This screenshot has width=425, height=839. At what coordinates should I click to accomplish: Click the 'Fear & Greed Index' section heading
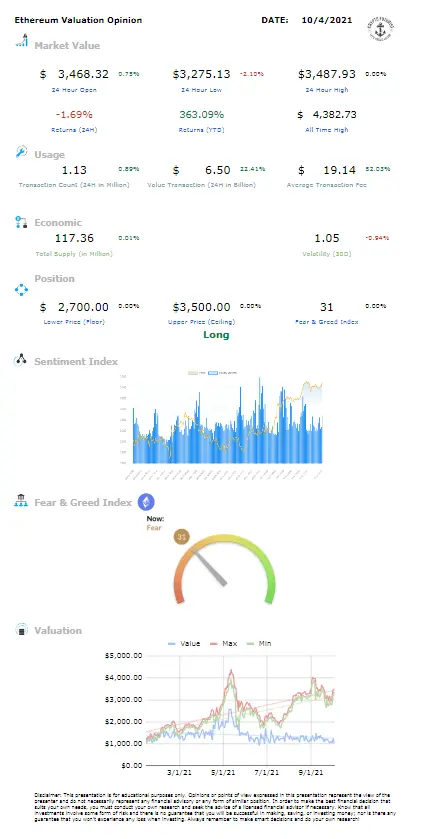point(83,503)
